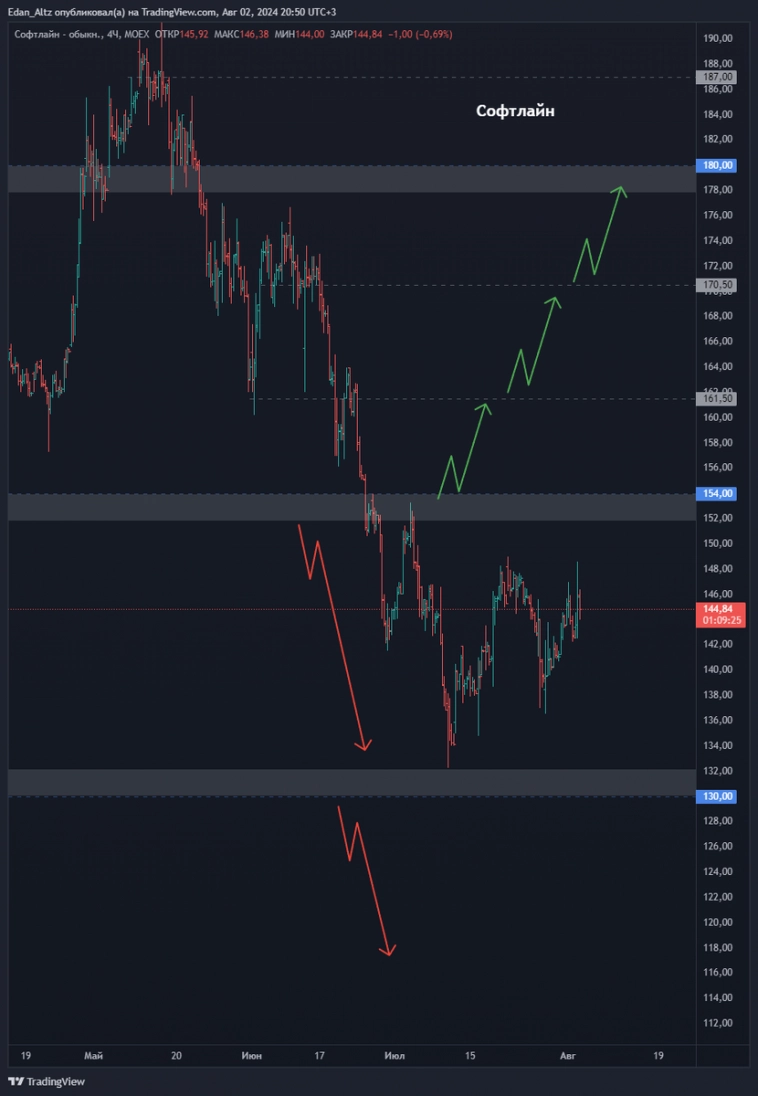Click the 184,00 tick on price axis

pyautogui.click(x=718, y=115)
